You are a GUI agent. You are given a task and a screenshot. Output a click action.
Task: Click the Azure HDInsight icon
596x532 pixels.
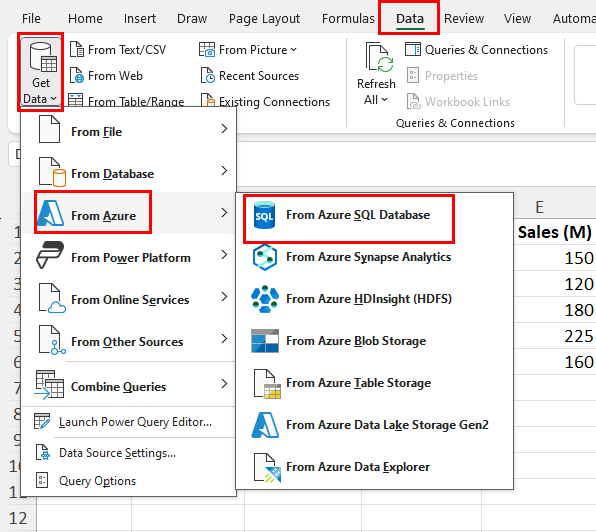pyautogui.click(x=265, y=299)
